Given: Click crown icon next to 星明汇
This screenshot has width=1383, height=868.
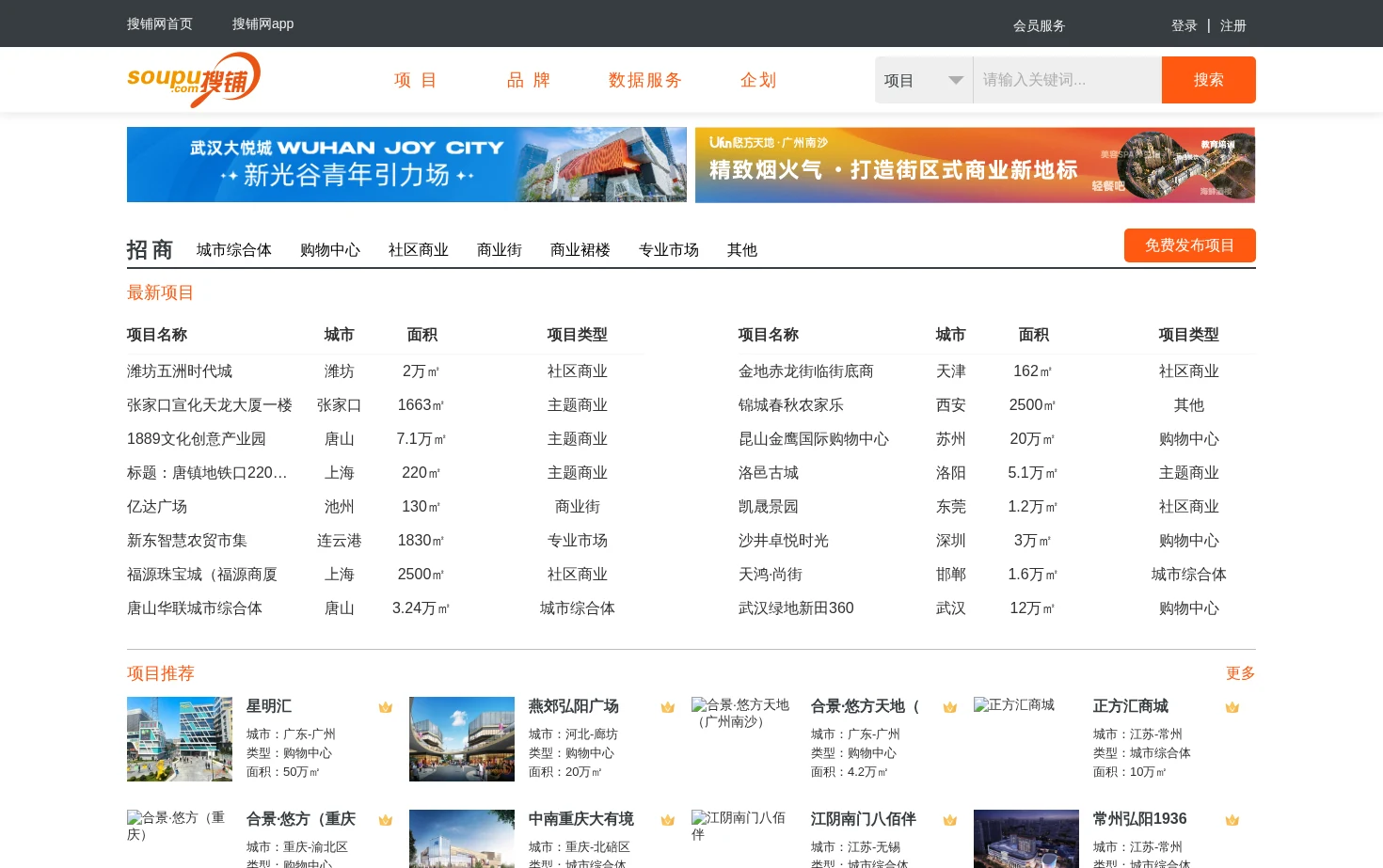Looking at the screenshot, I should pos(386,707).
